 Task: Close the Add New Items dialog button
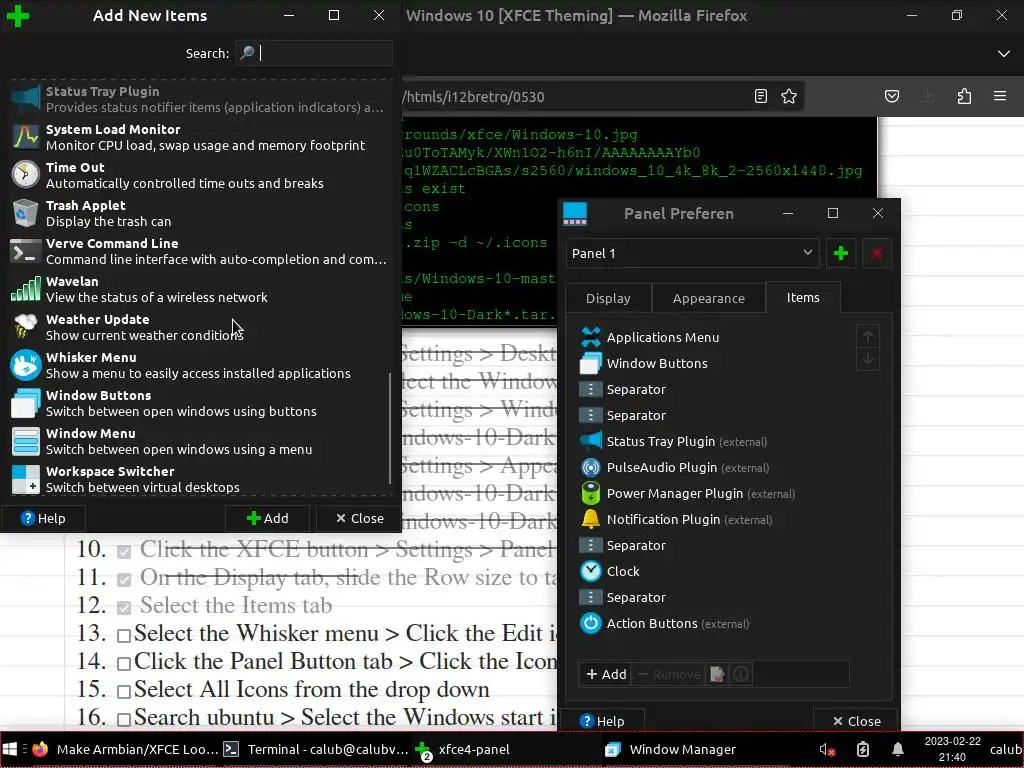(x=359, y=519)
